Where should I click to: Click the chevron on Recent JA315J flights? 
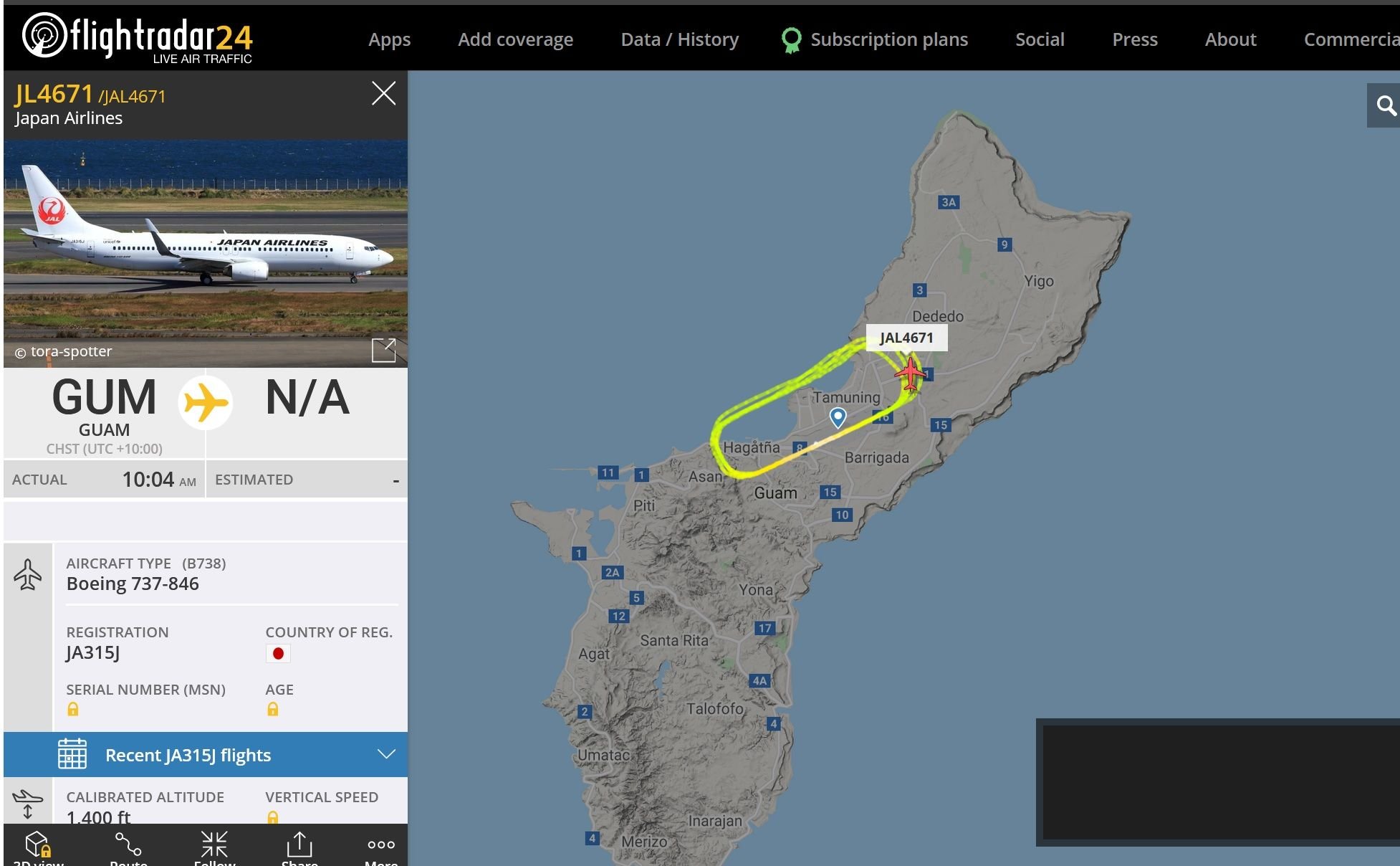[386, 754]
